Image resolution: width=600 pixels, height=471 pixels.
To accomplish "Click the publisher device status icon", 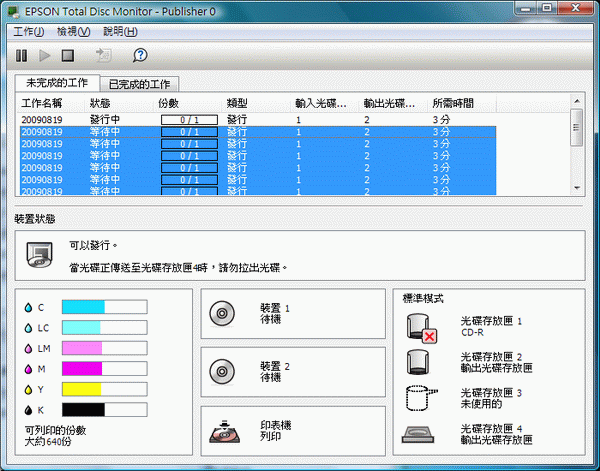I will [x=39, y=254].
